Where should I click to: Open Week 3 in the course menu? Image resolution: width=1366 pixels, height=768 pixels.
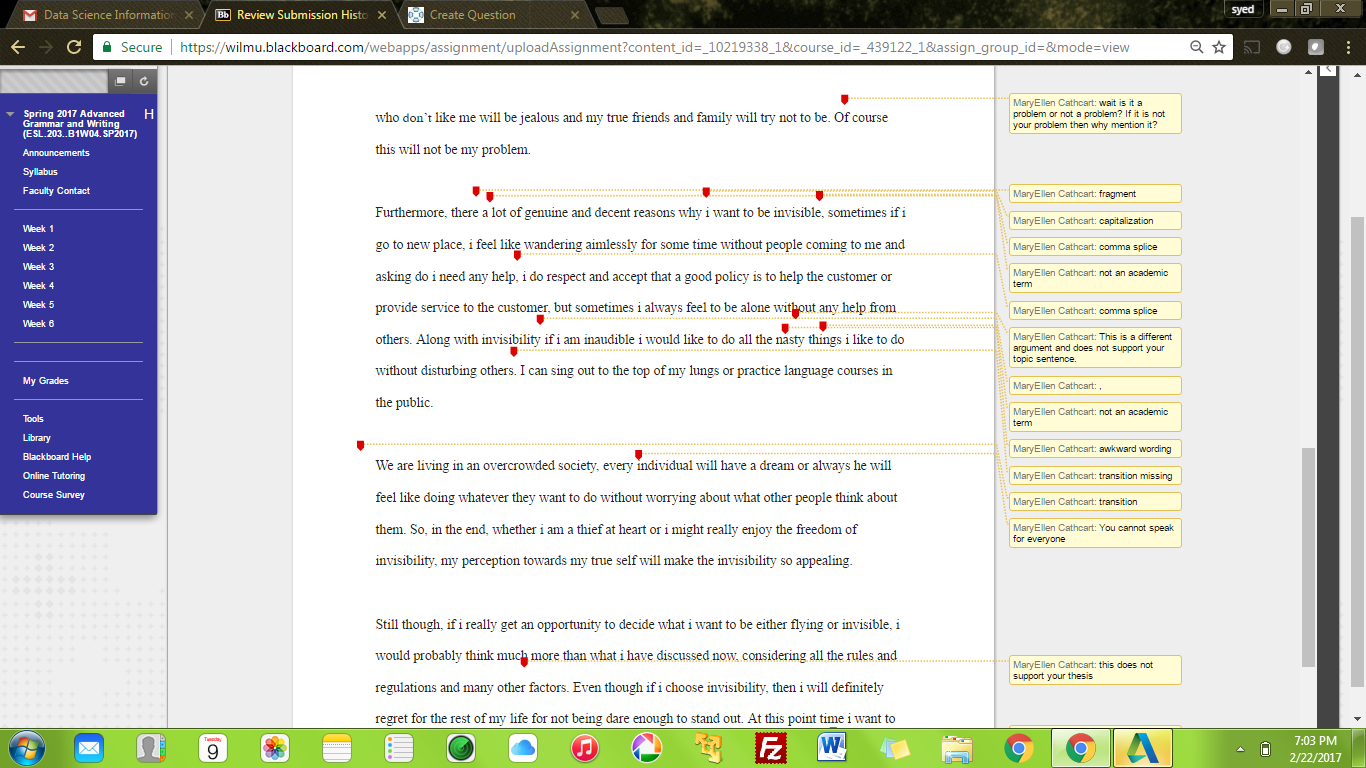[x=38, y=267]
